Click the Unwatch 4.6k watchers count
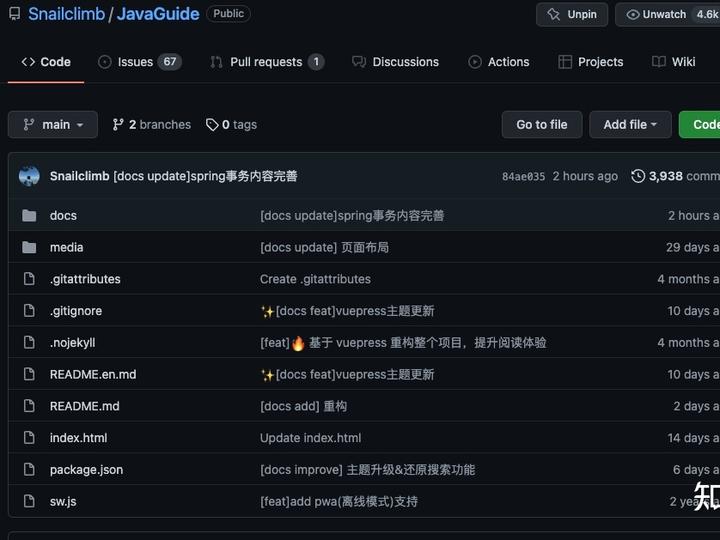 (707, 14)
